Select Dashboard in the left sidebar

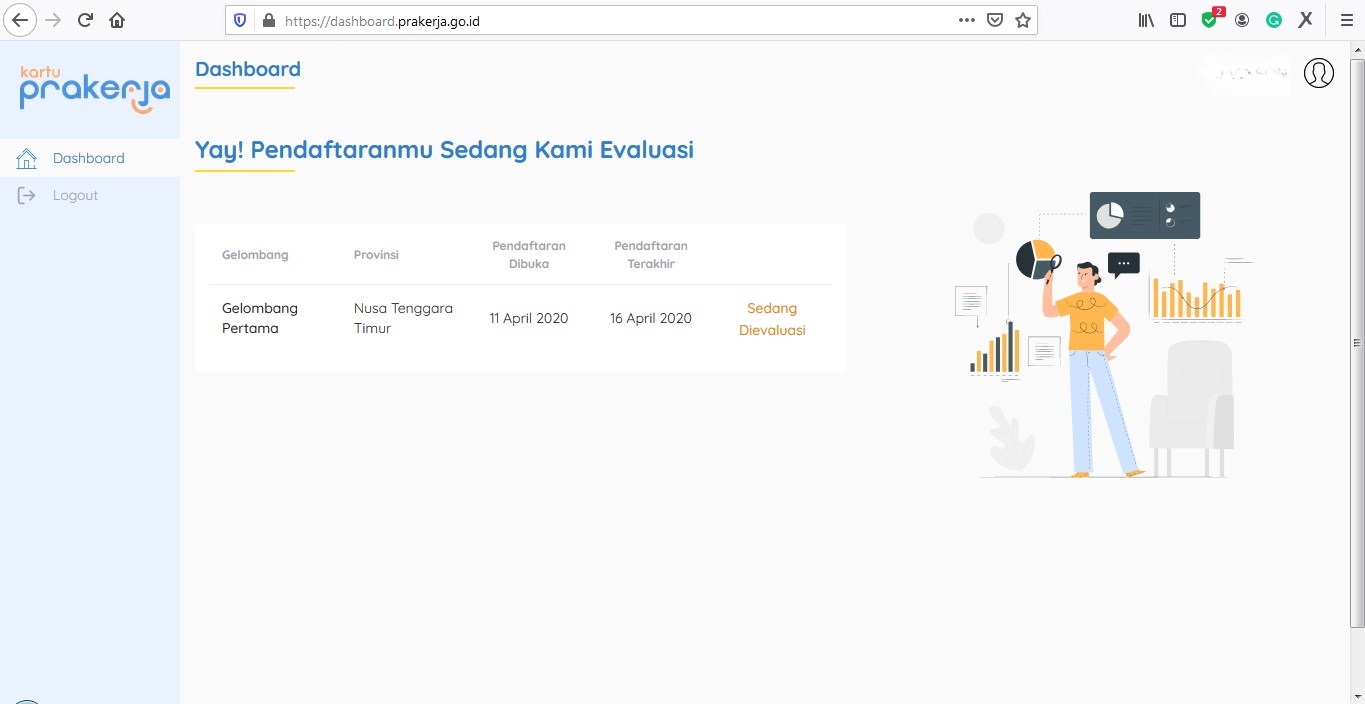(88, 158)
